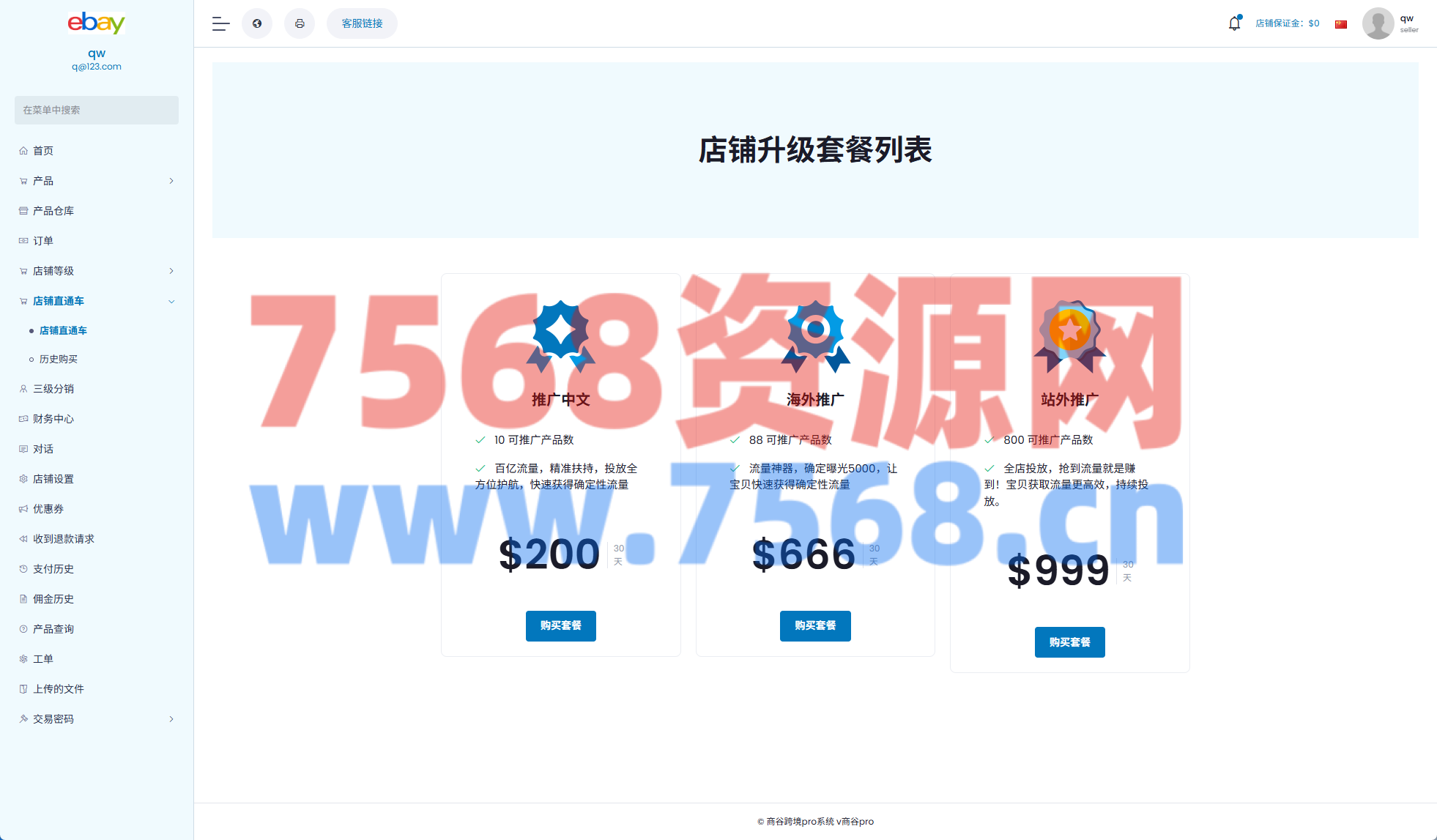This screenshot has height=840, width=1437.
Task: Expand the 店铺等级 submenu arrow
Action: [171, 271]
